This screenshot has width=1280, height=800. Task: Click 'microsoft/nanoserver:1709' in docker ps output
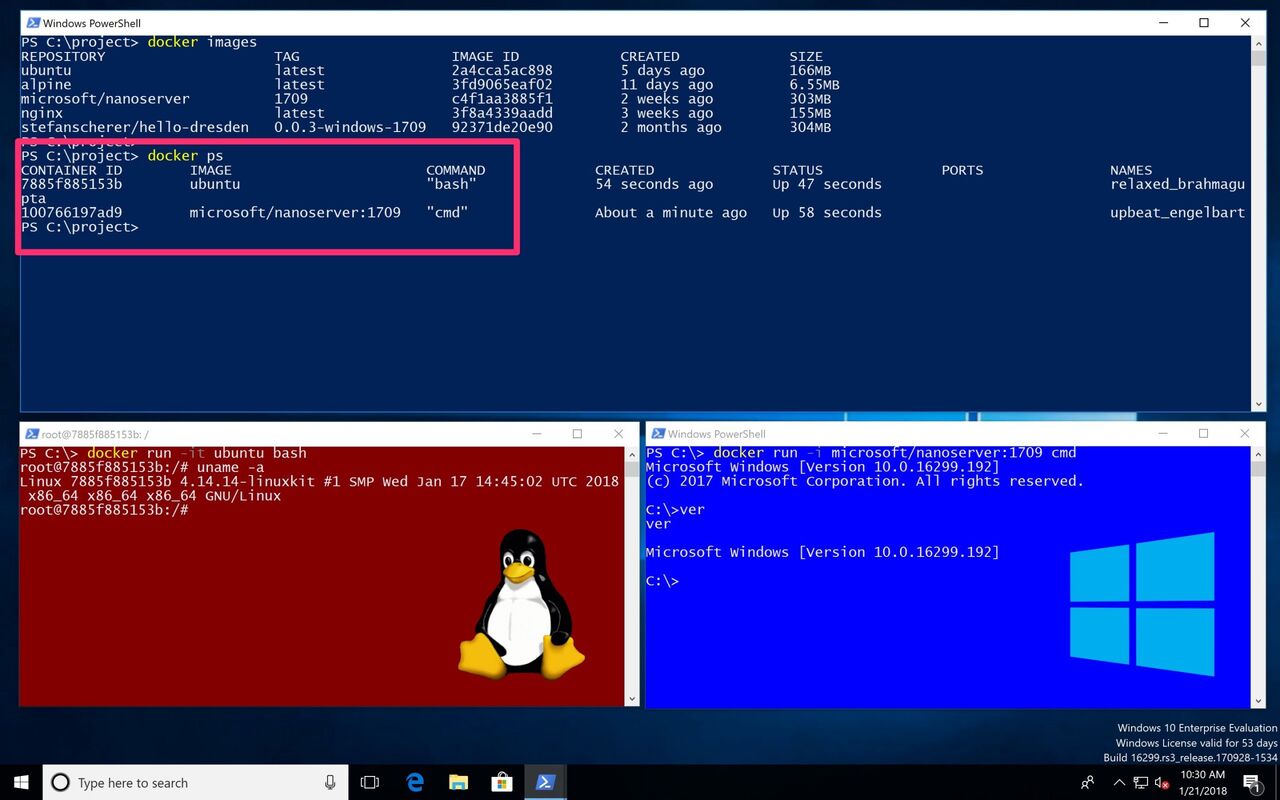click(295, 212)
